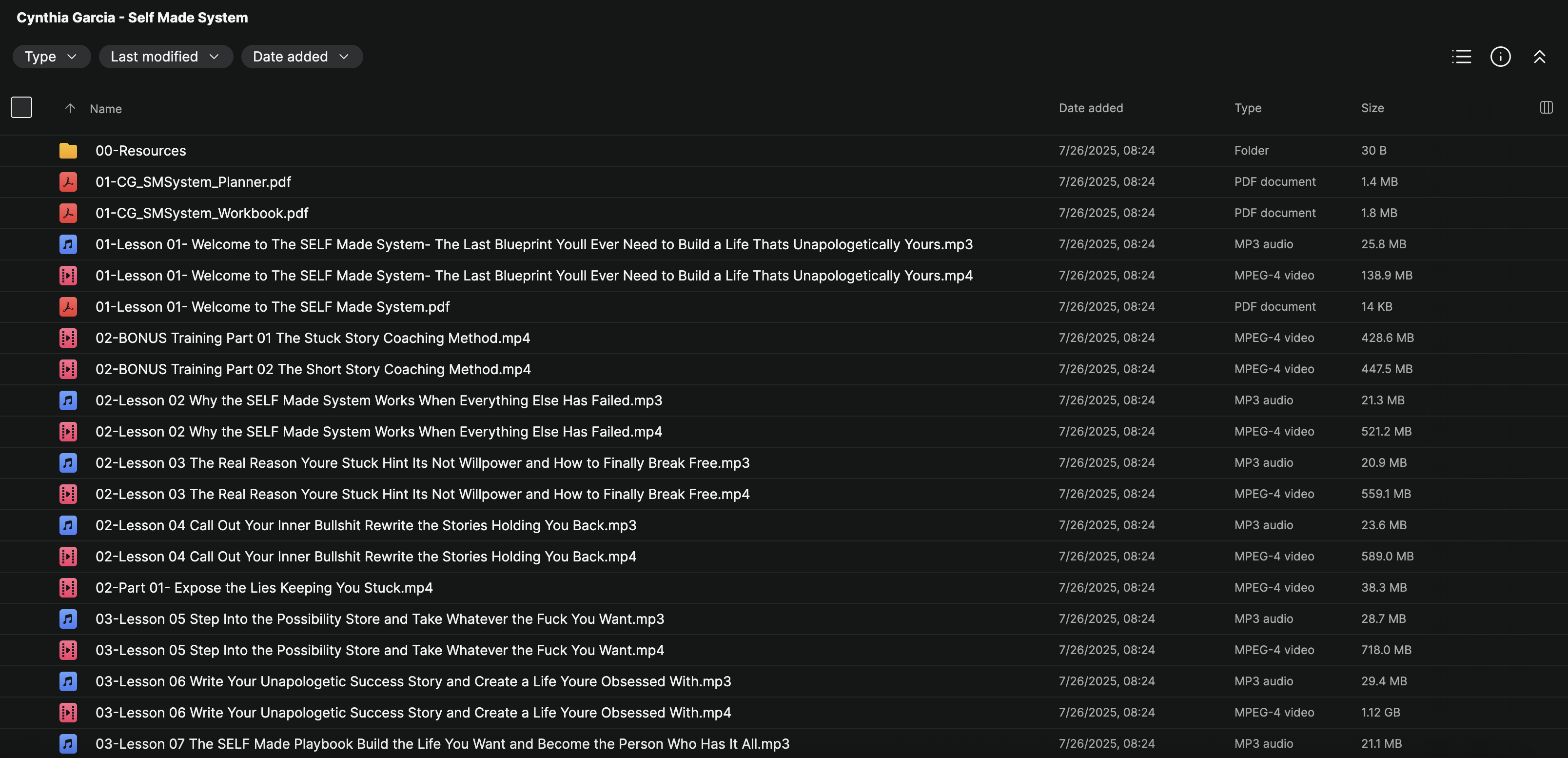This screenshot has width=1568, height=758.
Task: Open 02-BONUS Training Part 01 video
Action: 312,338
